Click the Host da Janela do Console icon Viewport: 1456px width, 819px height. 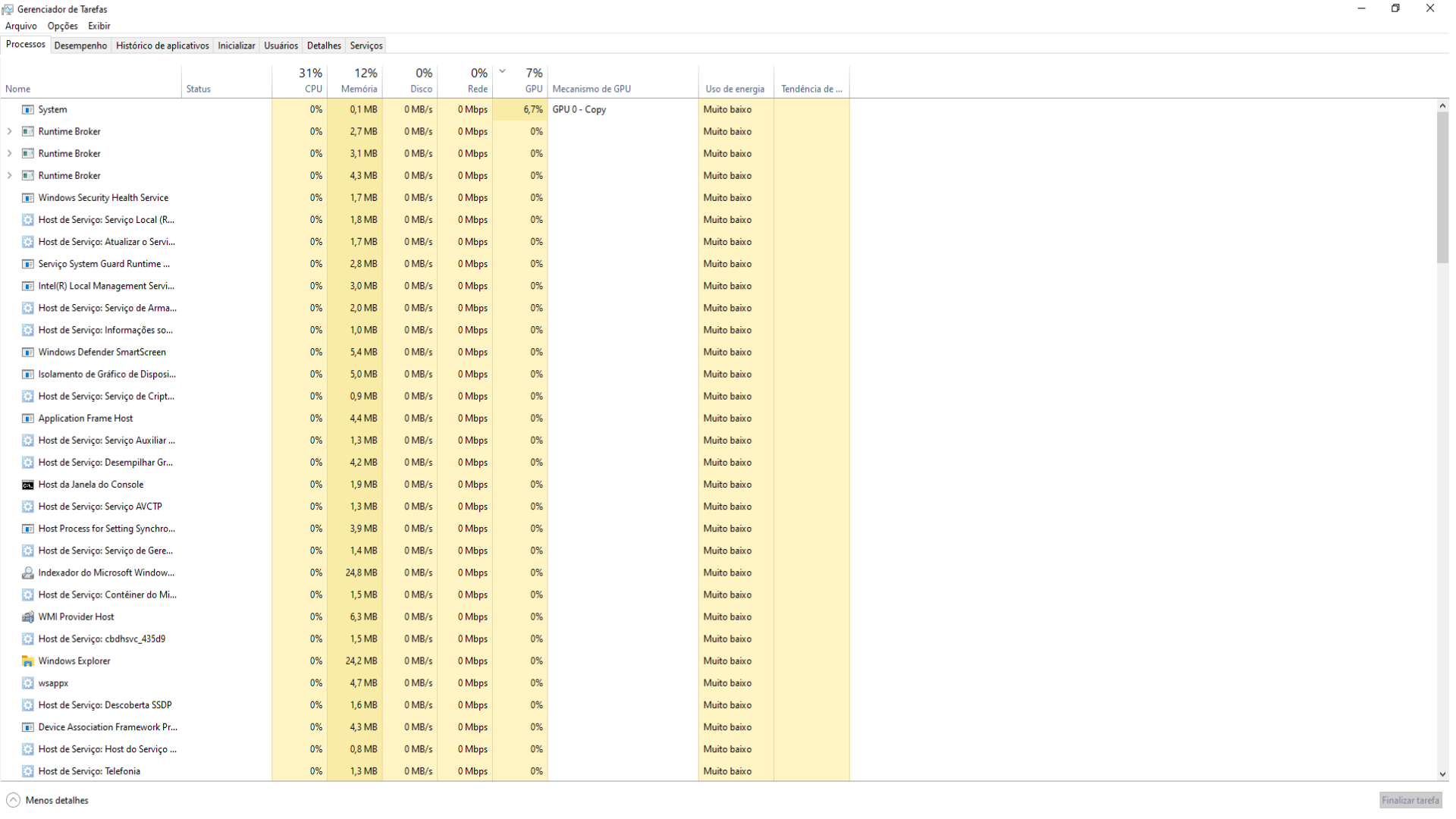pyautogui.click(x=28, y=485)
